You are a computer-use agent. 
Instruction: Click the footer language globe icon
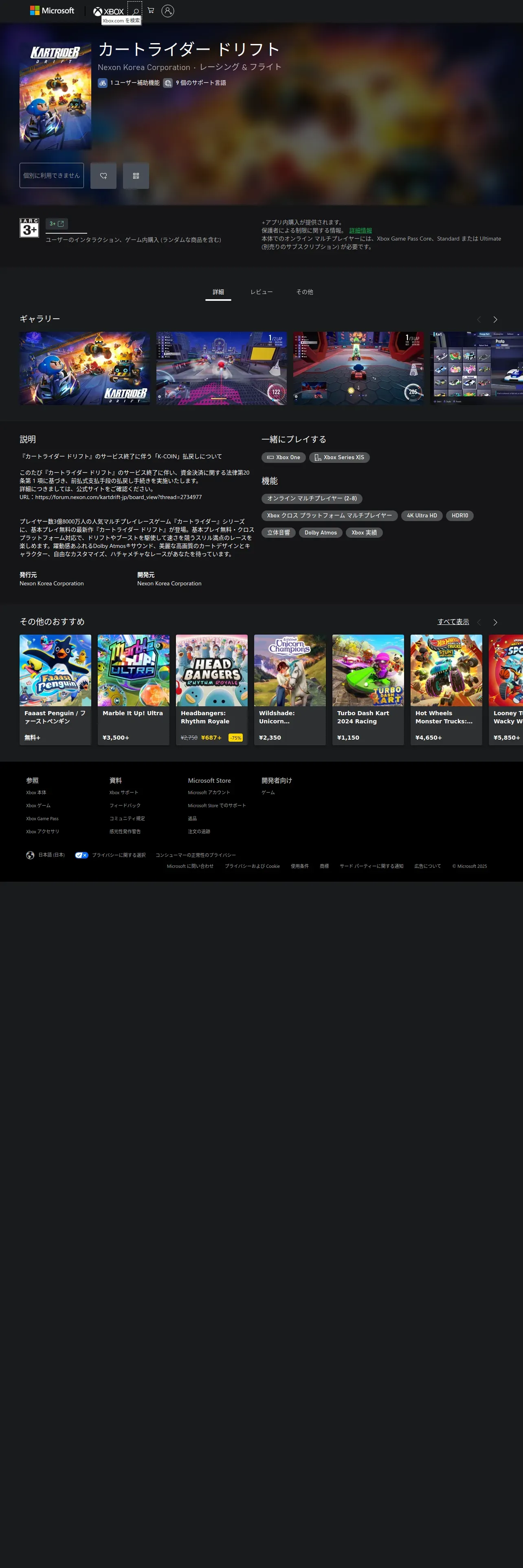pos(30,854)
